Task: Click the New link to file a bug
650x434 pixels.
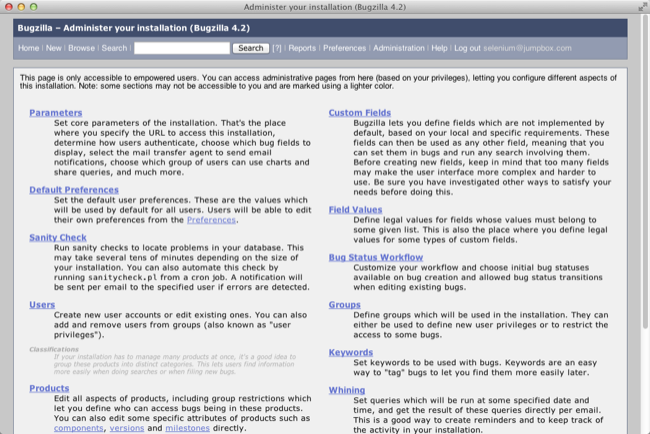Action: pos(53,48)
